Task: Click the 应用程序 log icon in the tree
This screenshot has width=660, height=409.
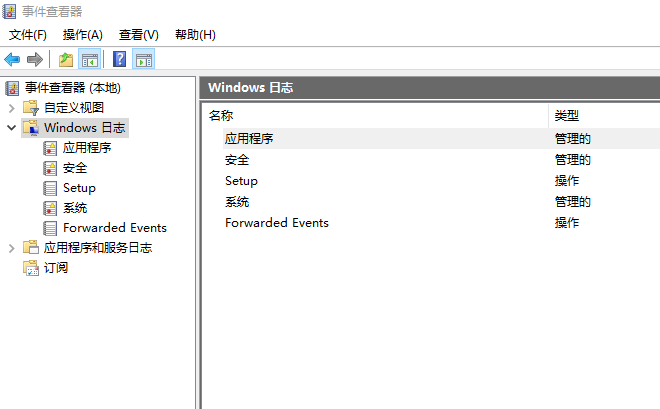Action: coord(50,148)
